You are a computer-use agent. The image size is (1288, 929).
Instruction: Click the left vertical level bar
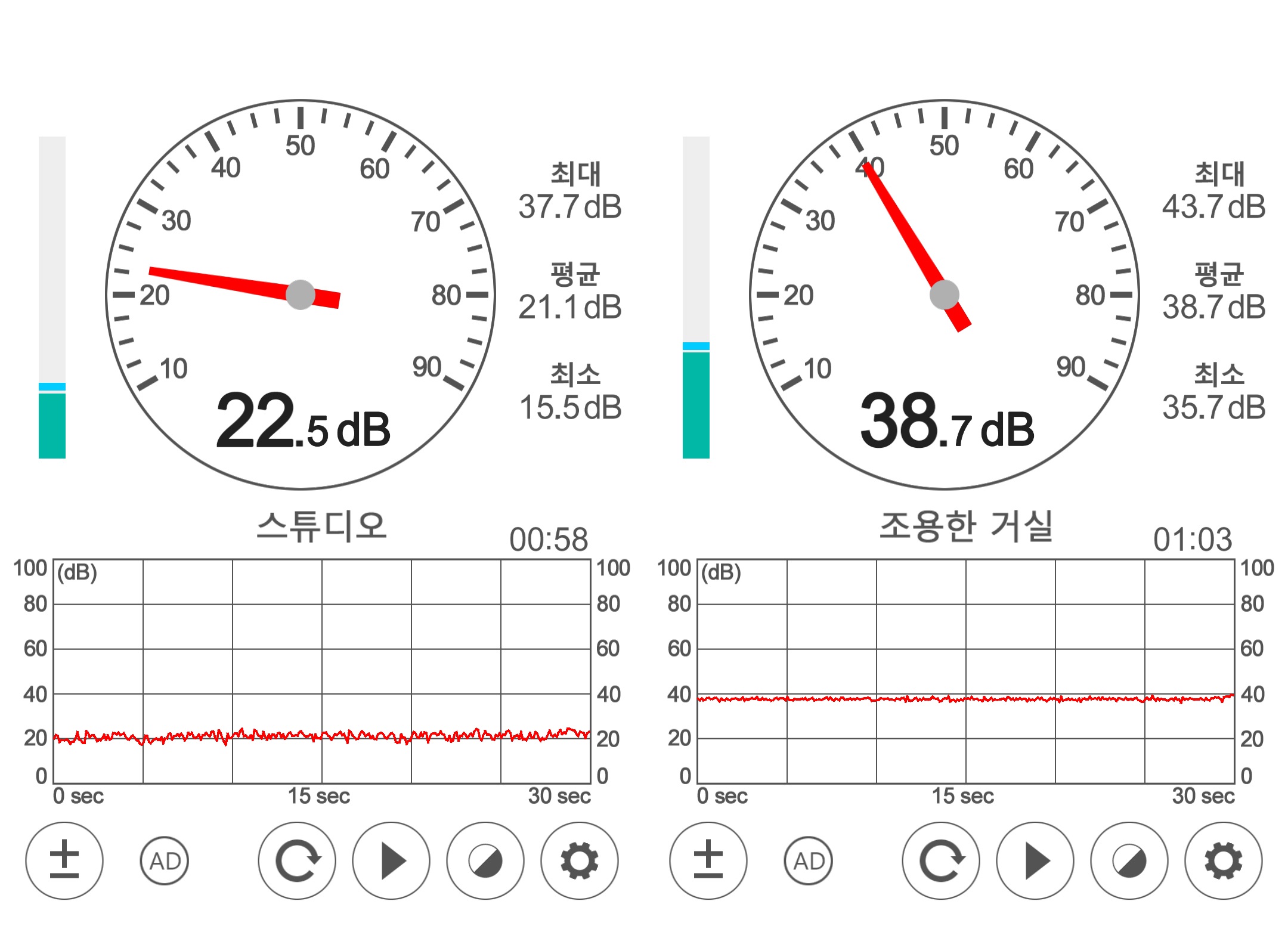click(52, 298)
